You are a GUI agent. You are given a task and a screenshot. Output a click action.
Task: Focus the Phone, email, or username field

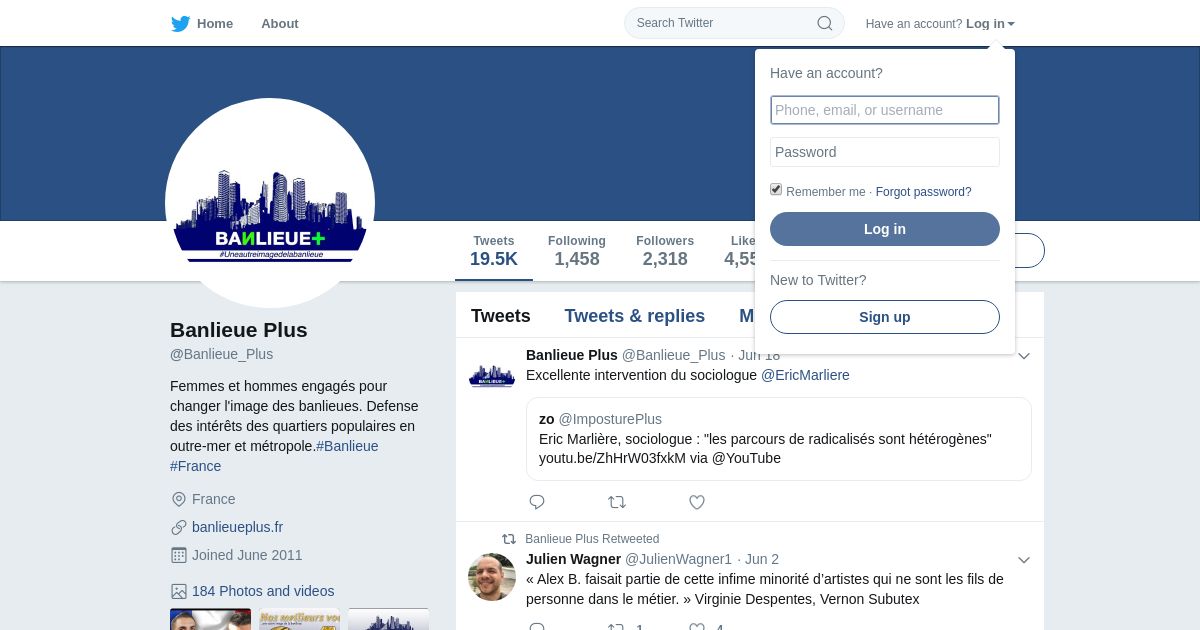pos(885,110)
